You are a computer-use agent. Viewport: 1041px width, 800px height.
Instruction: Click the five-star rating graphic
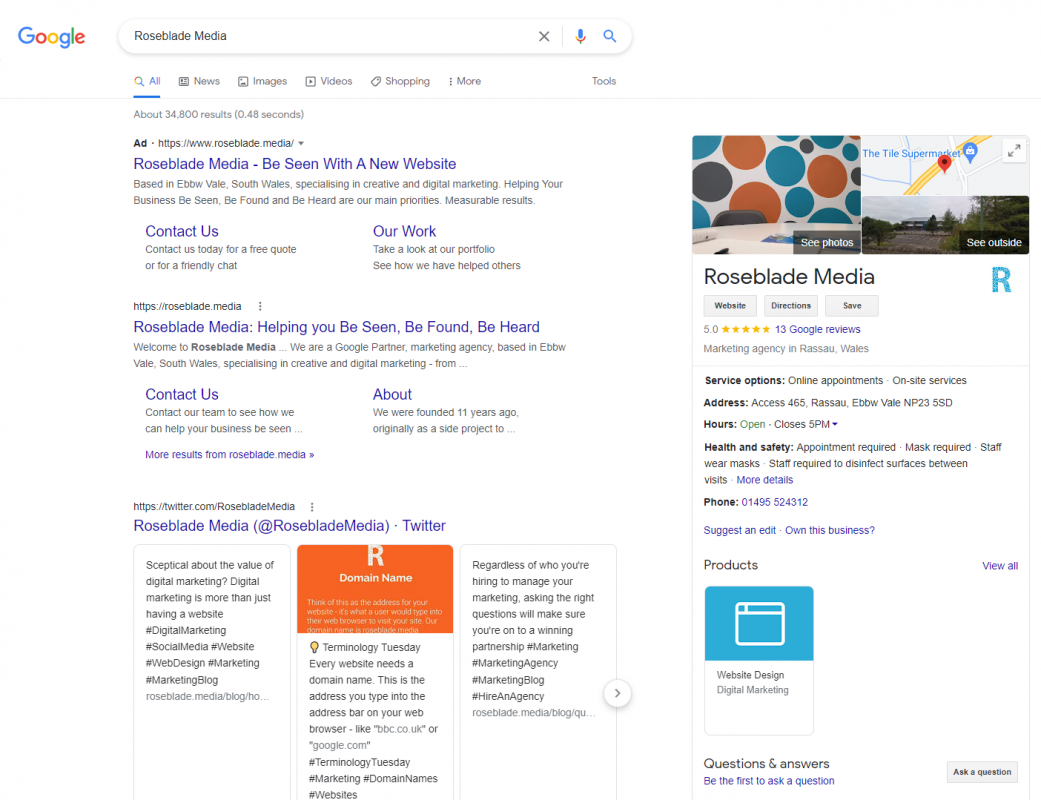click(746, 329)
